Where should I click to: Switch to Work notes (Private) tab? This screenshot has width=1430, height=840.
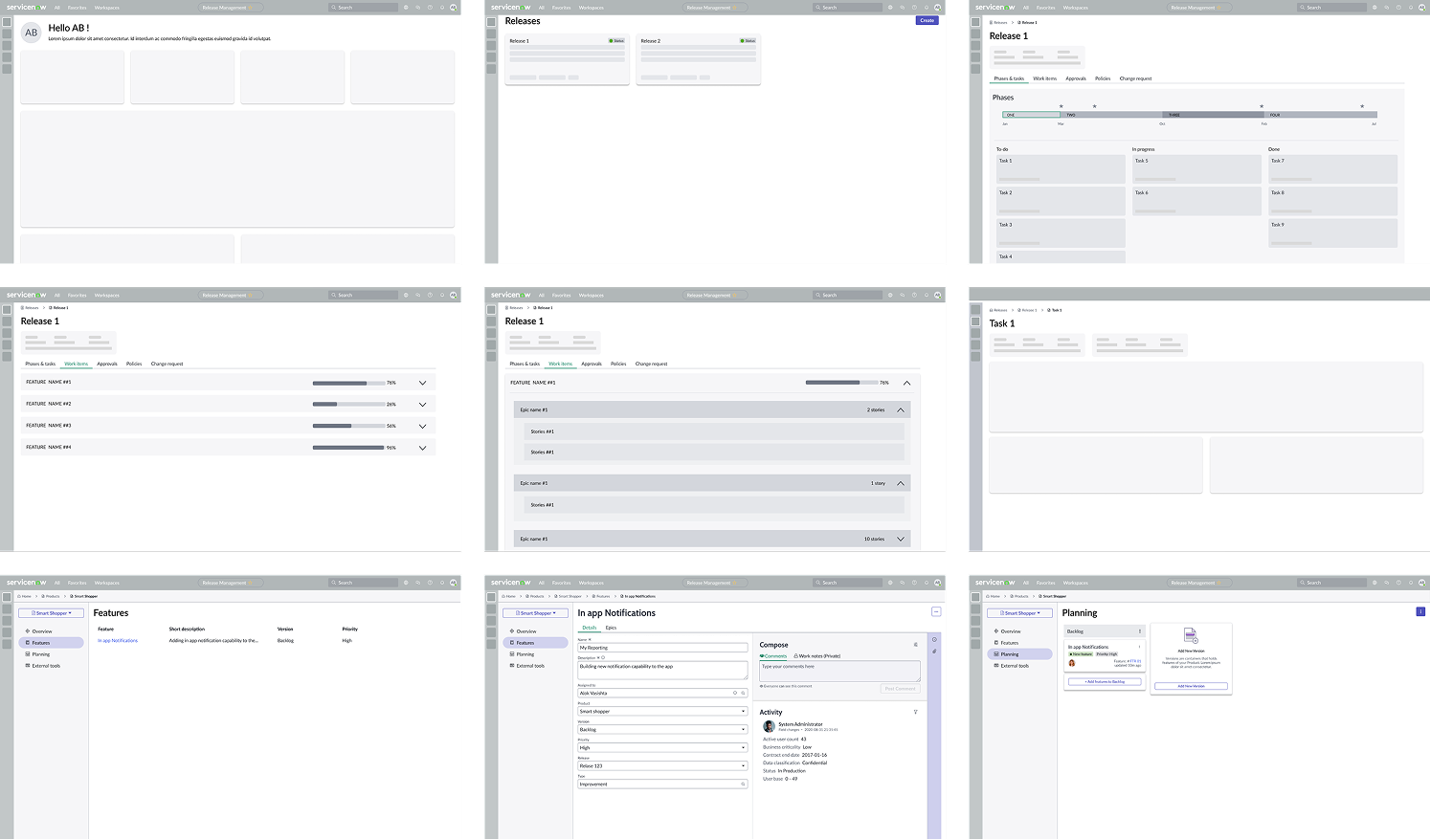(817, 656)
